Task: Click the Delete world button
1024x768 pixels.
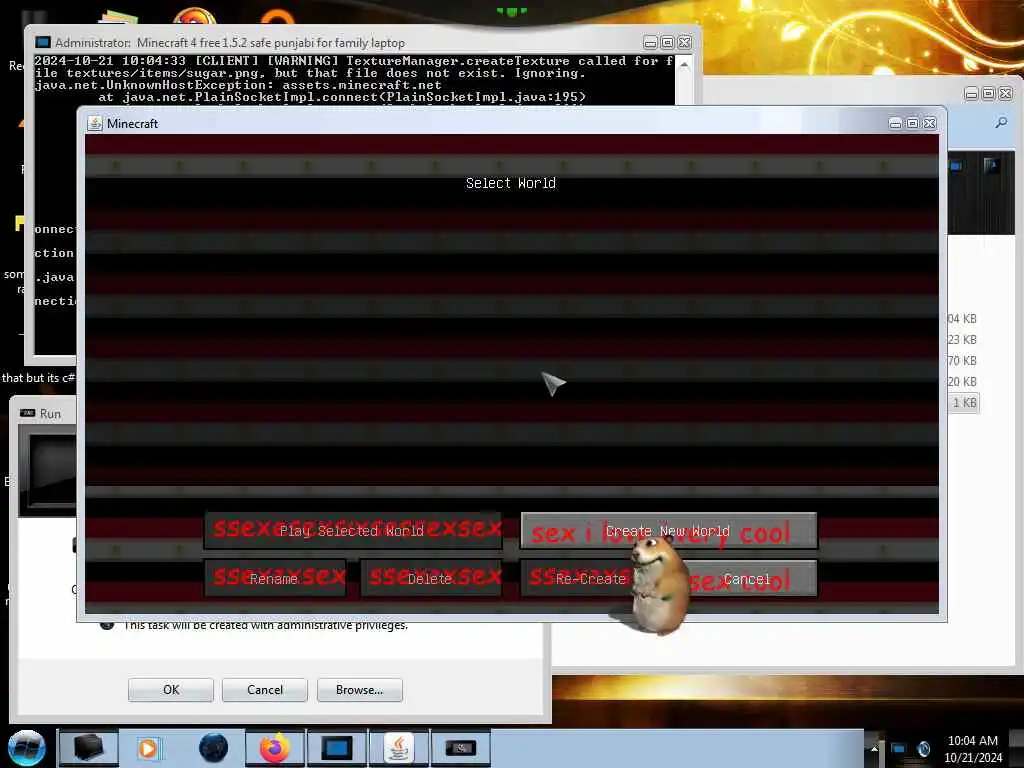Action: pyautogui.click(x=431, y=578)
